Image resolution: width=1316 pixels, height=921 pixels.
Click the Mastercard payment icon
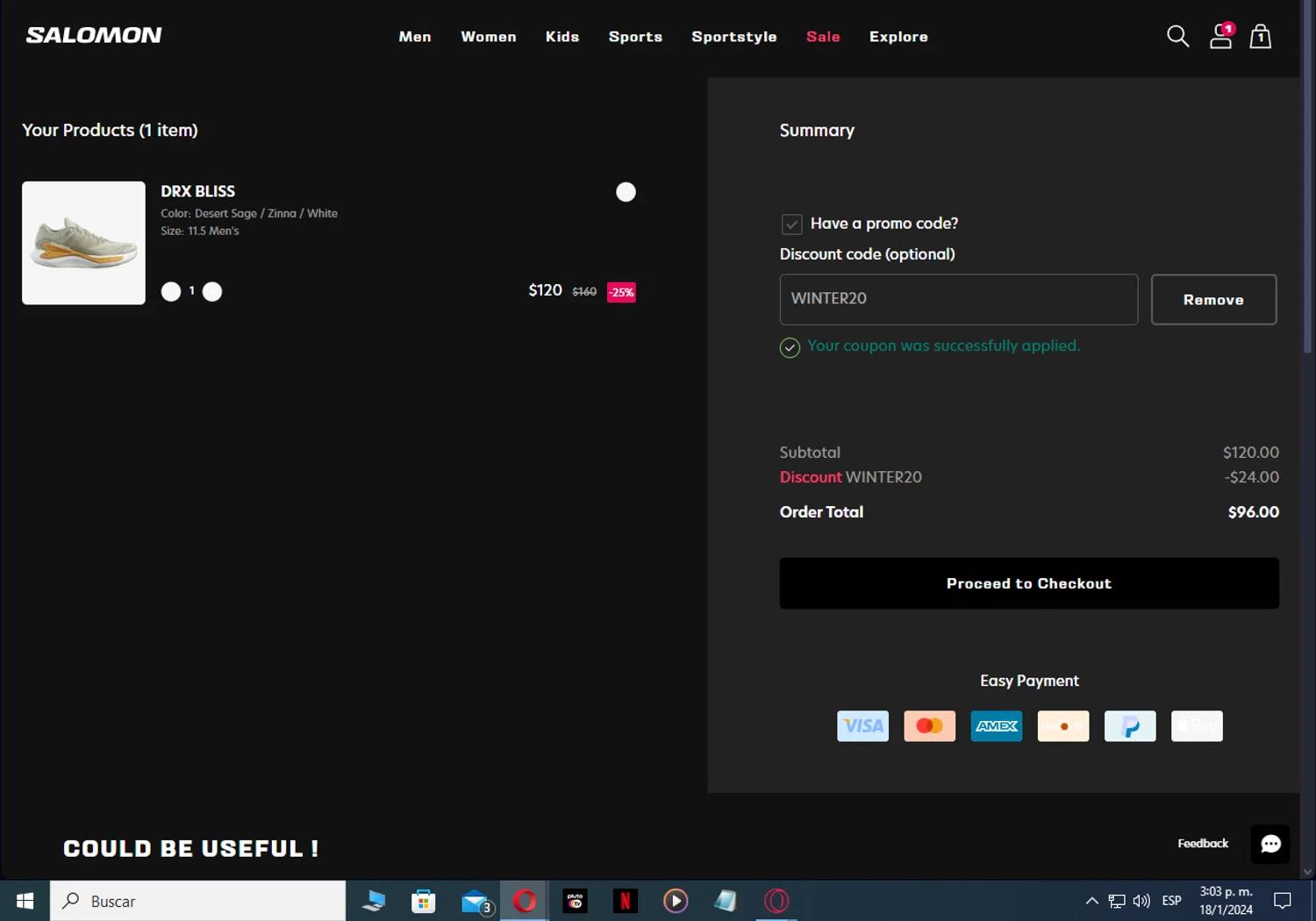[x=930, y=726]
